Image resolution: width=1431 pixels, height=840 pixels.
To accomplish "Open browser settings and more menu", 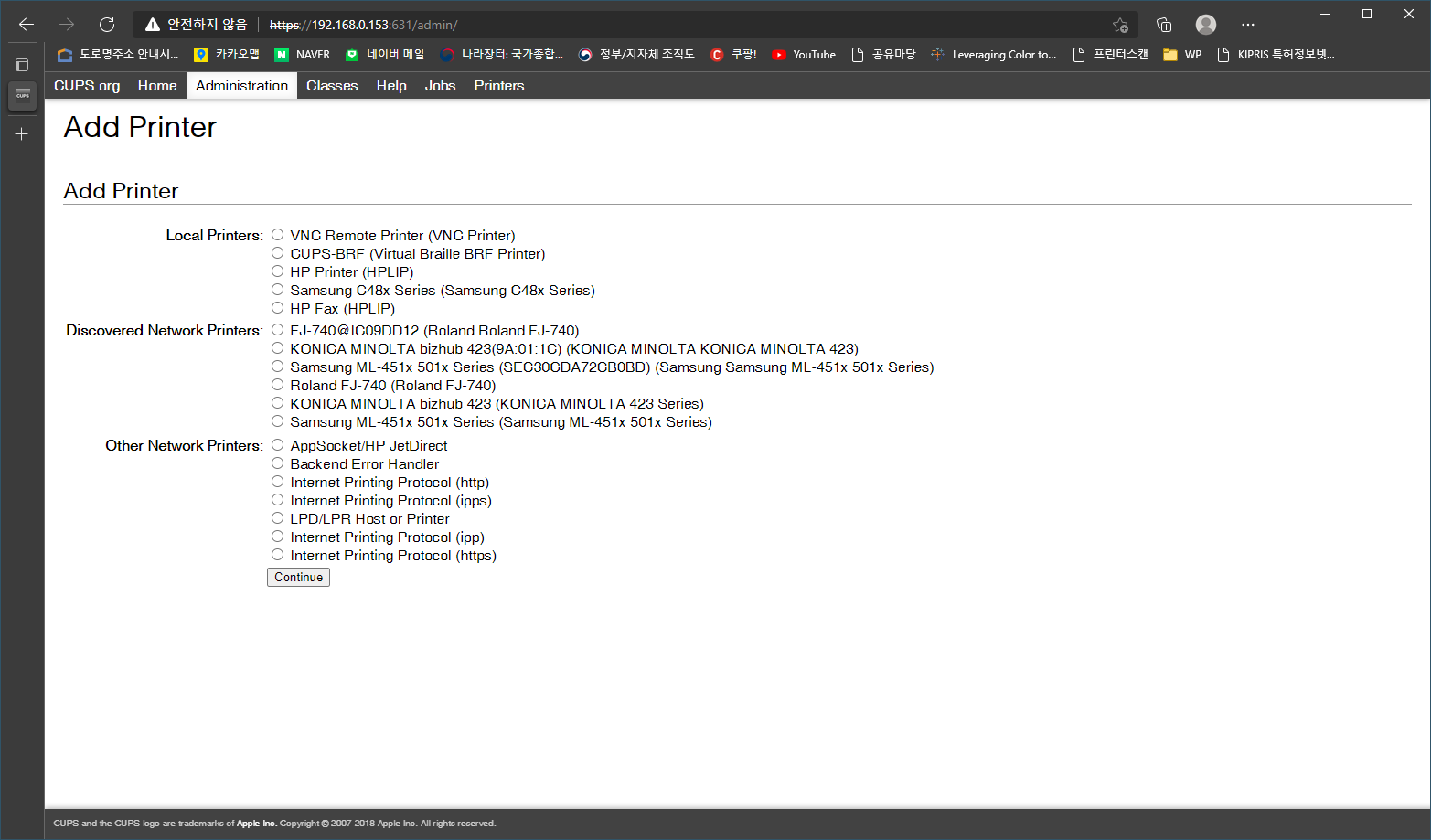I will (1248, 25).
